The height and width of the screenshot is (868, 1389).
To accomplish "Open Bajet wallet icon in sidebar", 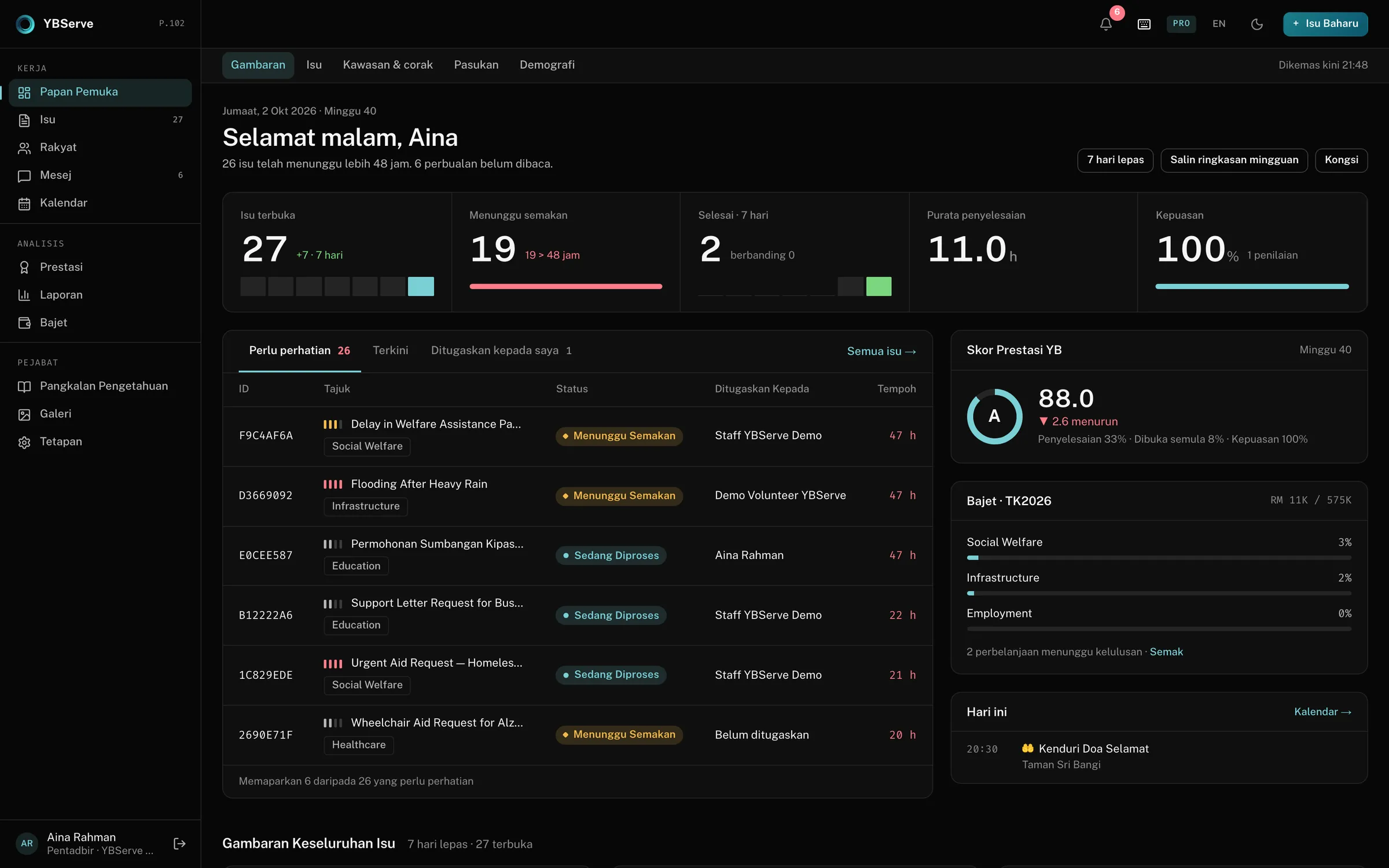I will tap(24, 323).
